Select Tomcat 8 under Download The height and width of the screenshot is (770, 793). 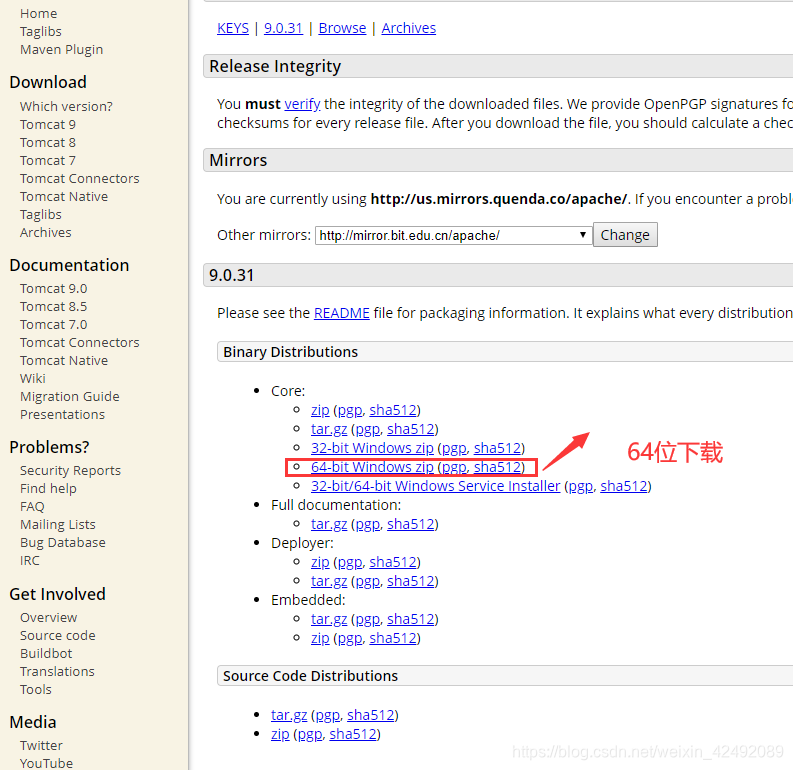pos(48,143)
